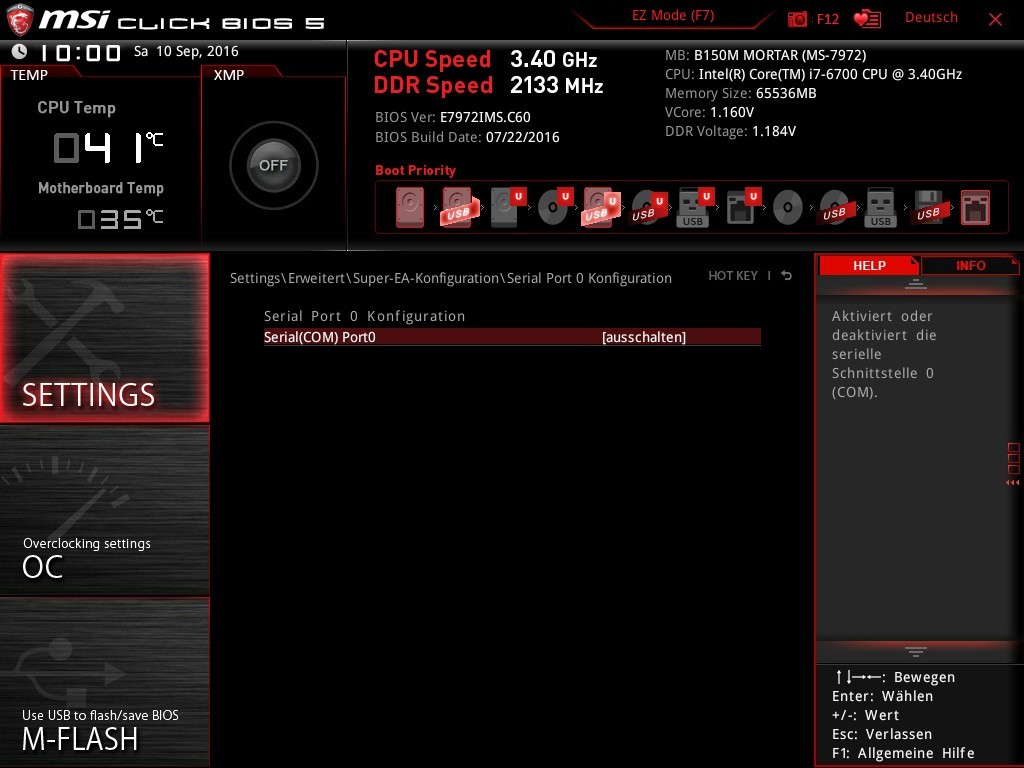Viewport: 1024px width, 768px height.
Task: Select the Serial(COM) Port0 setting row
Action: click(x=512, y=337)
